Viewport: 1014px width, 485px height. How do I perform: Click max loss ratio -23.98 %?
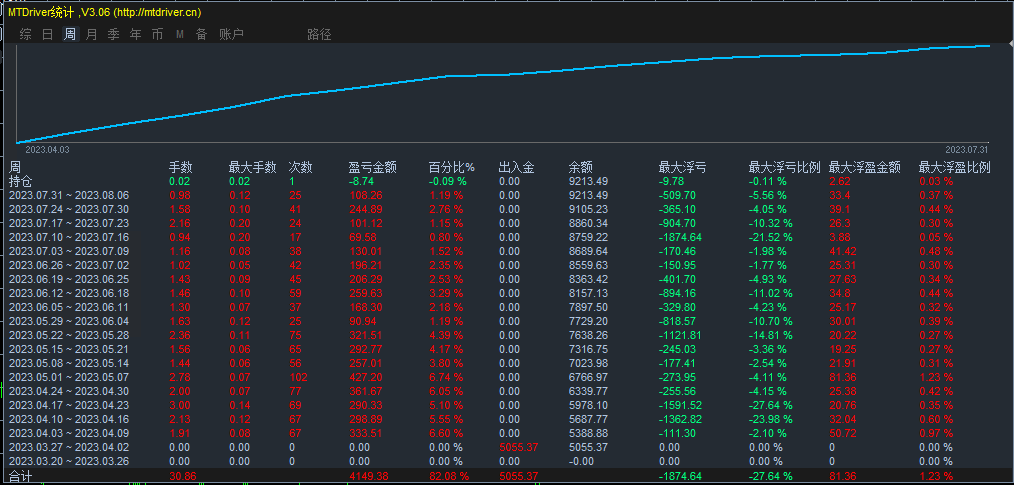771,419
